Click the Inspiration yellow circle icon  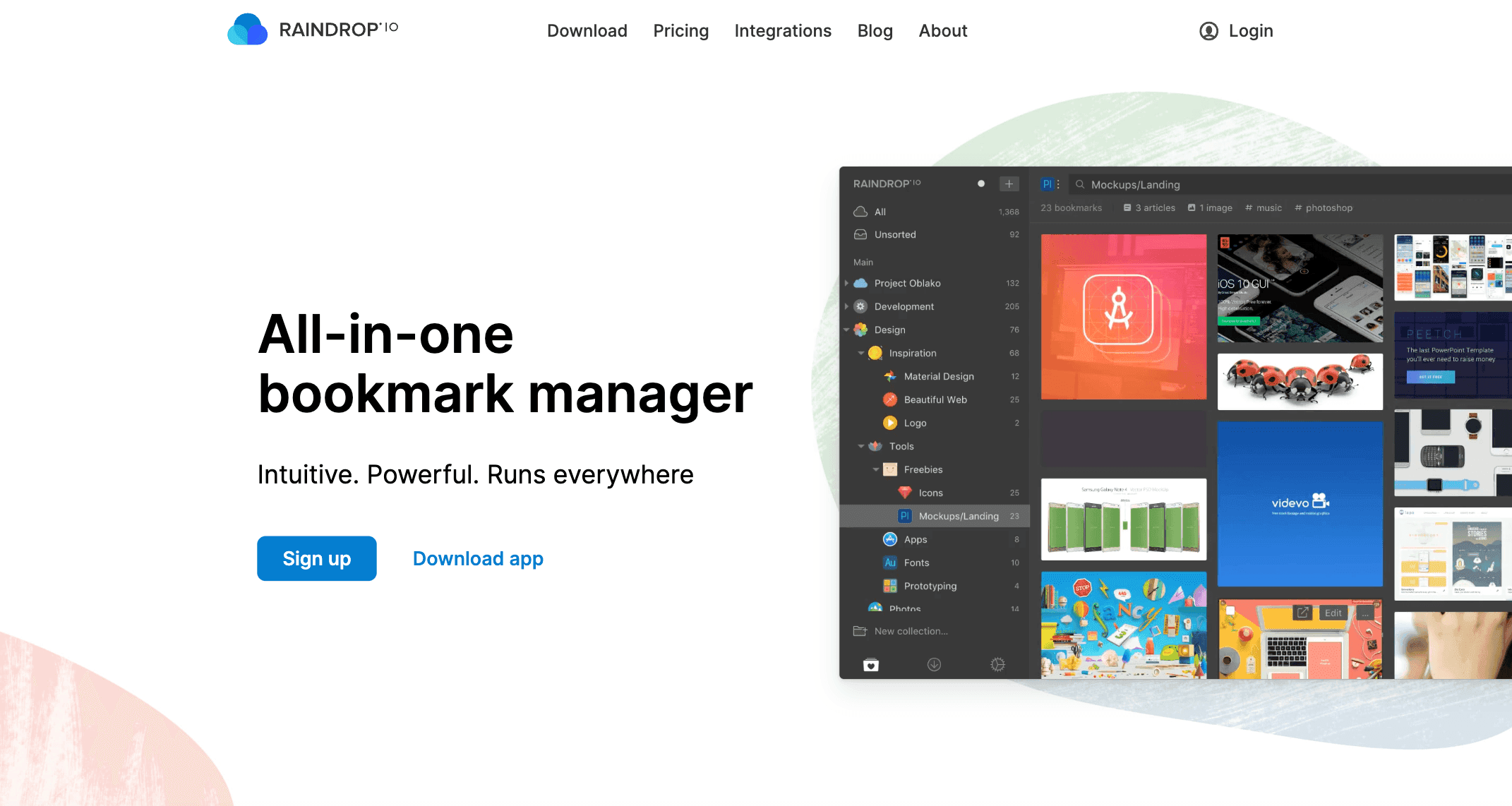point(875,353)
